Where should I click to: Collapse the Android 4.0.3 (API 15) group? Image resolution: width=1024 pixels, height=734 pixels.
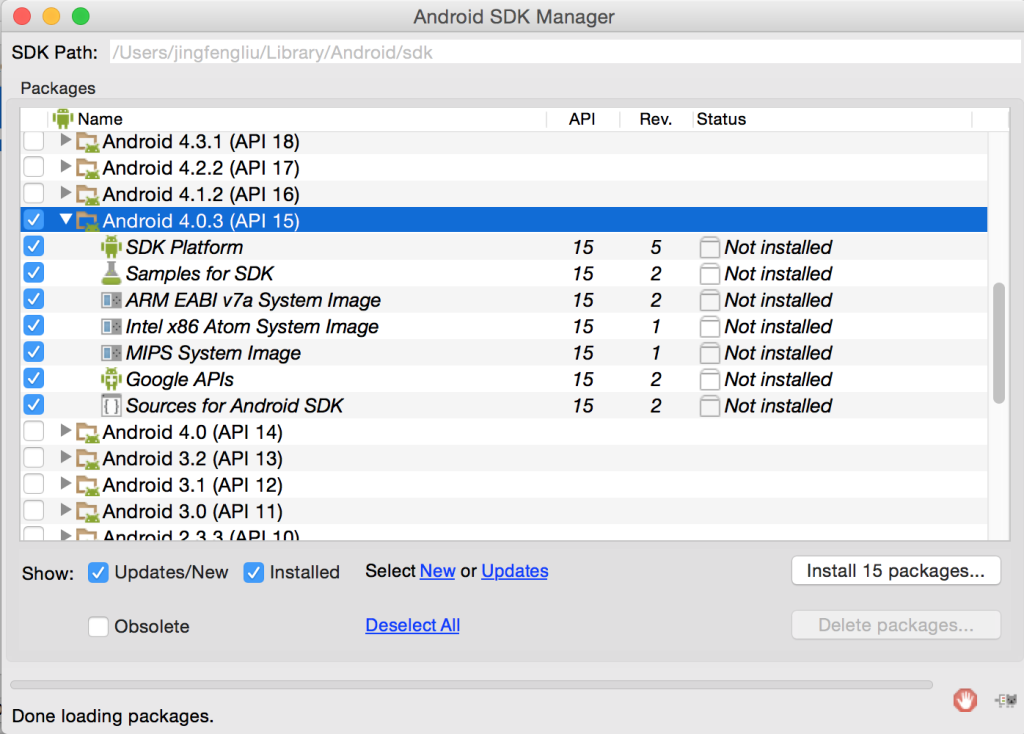pos(65,219)
